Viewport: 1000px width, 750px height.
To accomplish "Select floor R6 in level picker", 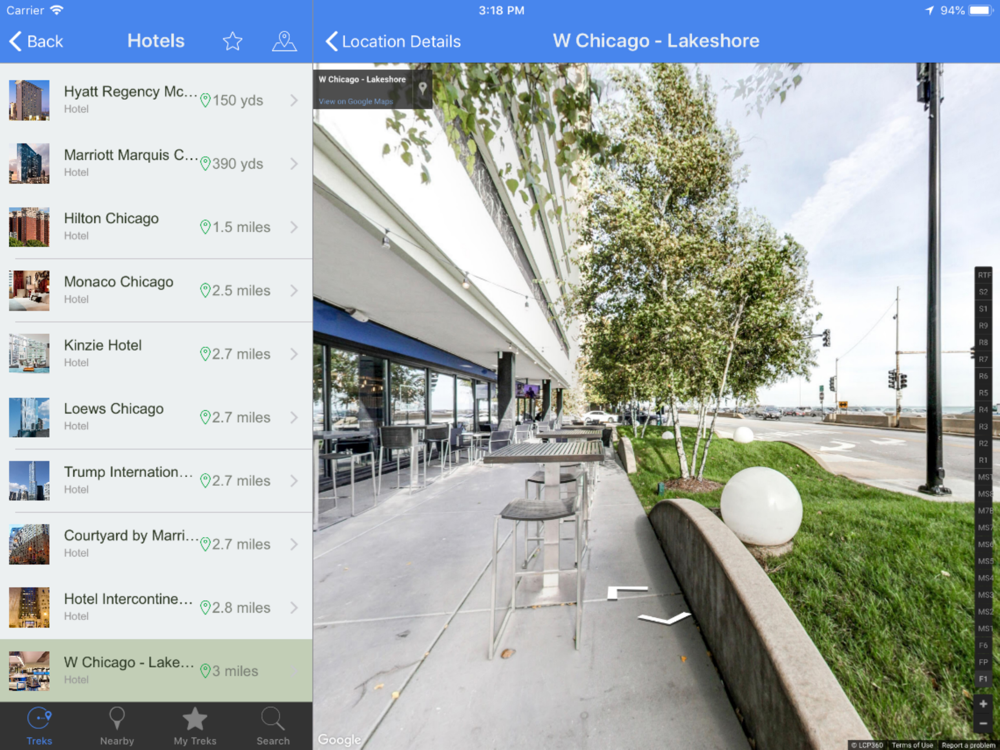I will click(x=984, y=376).
